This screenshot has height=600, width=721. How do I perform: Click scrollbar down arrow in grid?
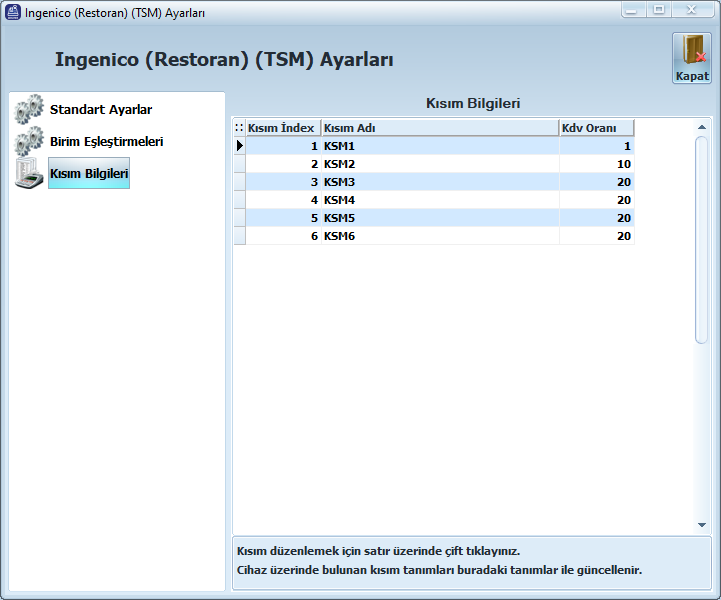(x=702, y=524)
